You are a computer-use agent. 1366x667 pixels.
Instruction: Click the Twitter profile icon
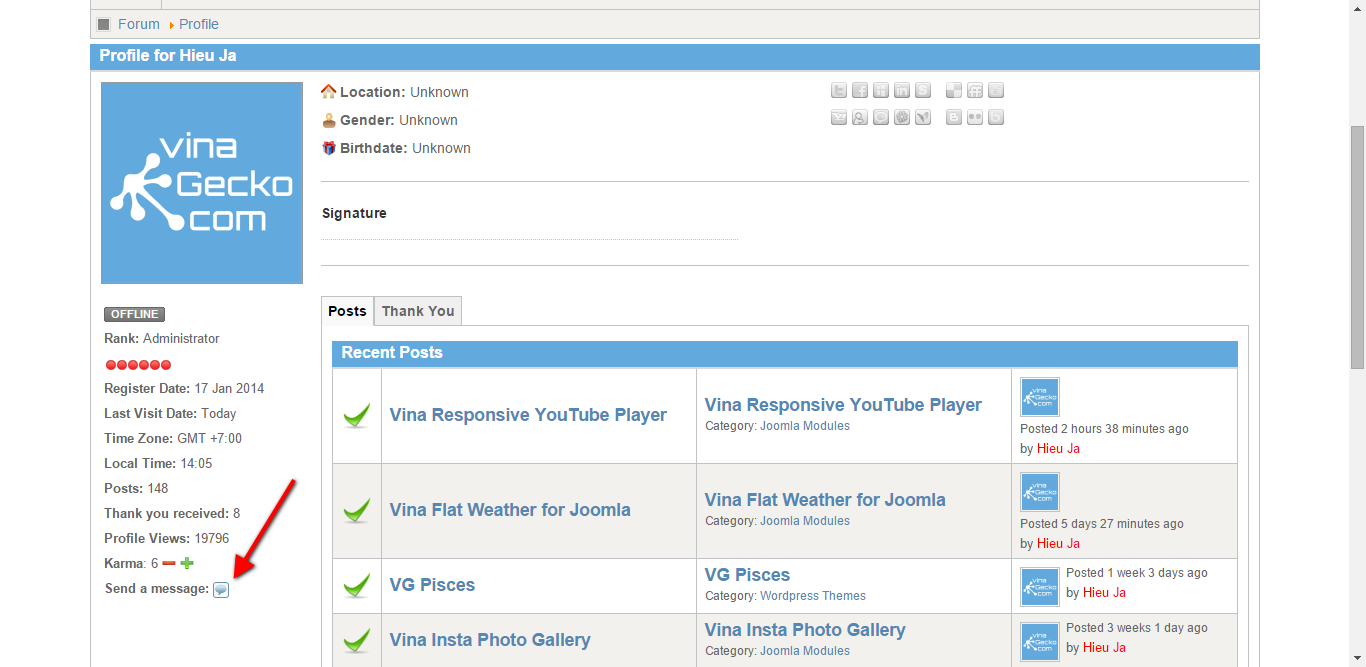coord(839,90)
